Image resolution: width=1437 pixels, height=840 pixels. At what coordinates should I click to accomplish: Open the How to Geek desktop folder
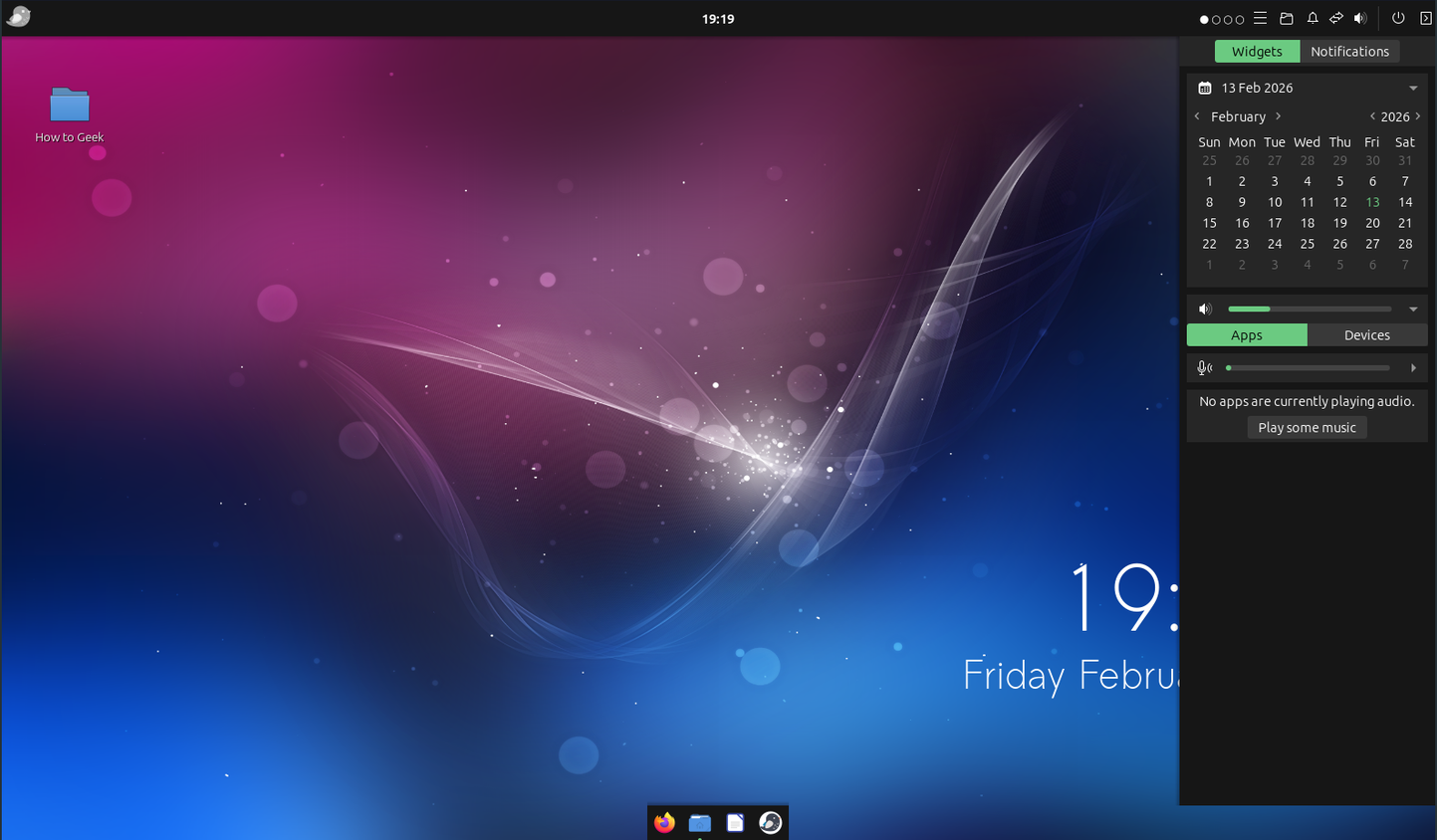click(x=69, y=114)
